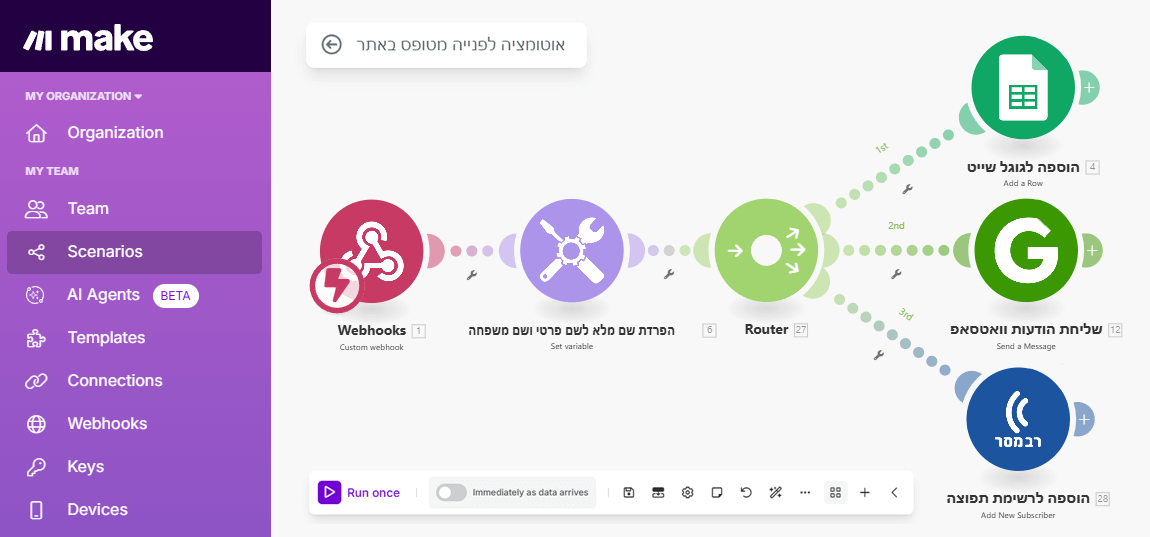Click the undo arrow icon

747,493
